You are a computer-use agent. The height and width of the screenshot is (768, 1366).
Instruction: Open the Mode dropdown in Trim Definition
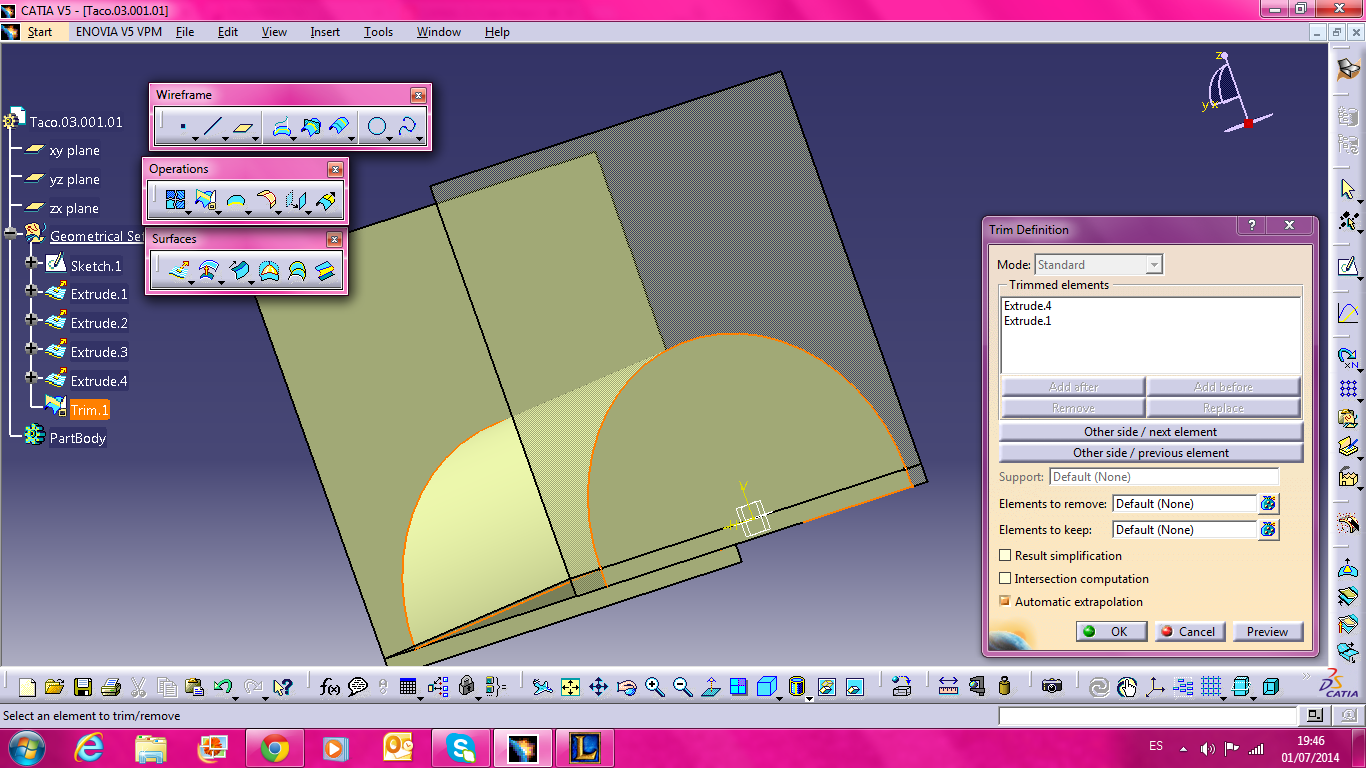pos(1155,264)
